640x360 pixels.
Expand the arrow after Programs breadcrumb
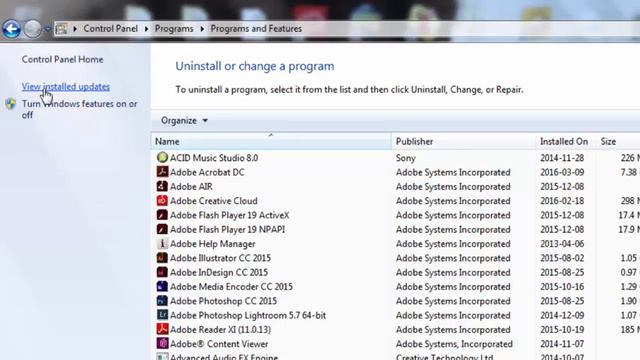tap(202, 29)
